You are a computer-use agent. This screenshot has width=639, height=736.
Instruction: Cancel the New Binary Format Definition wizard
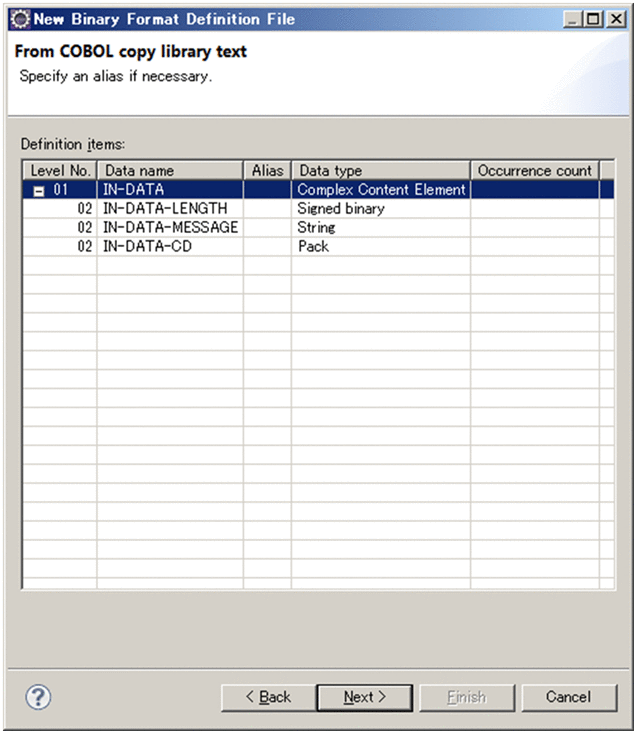[569, 697]
